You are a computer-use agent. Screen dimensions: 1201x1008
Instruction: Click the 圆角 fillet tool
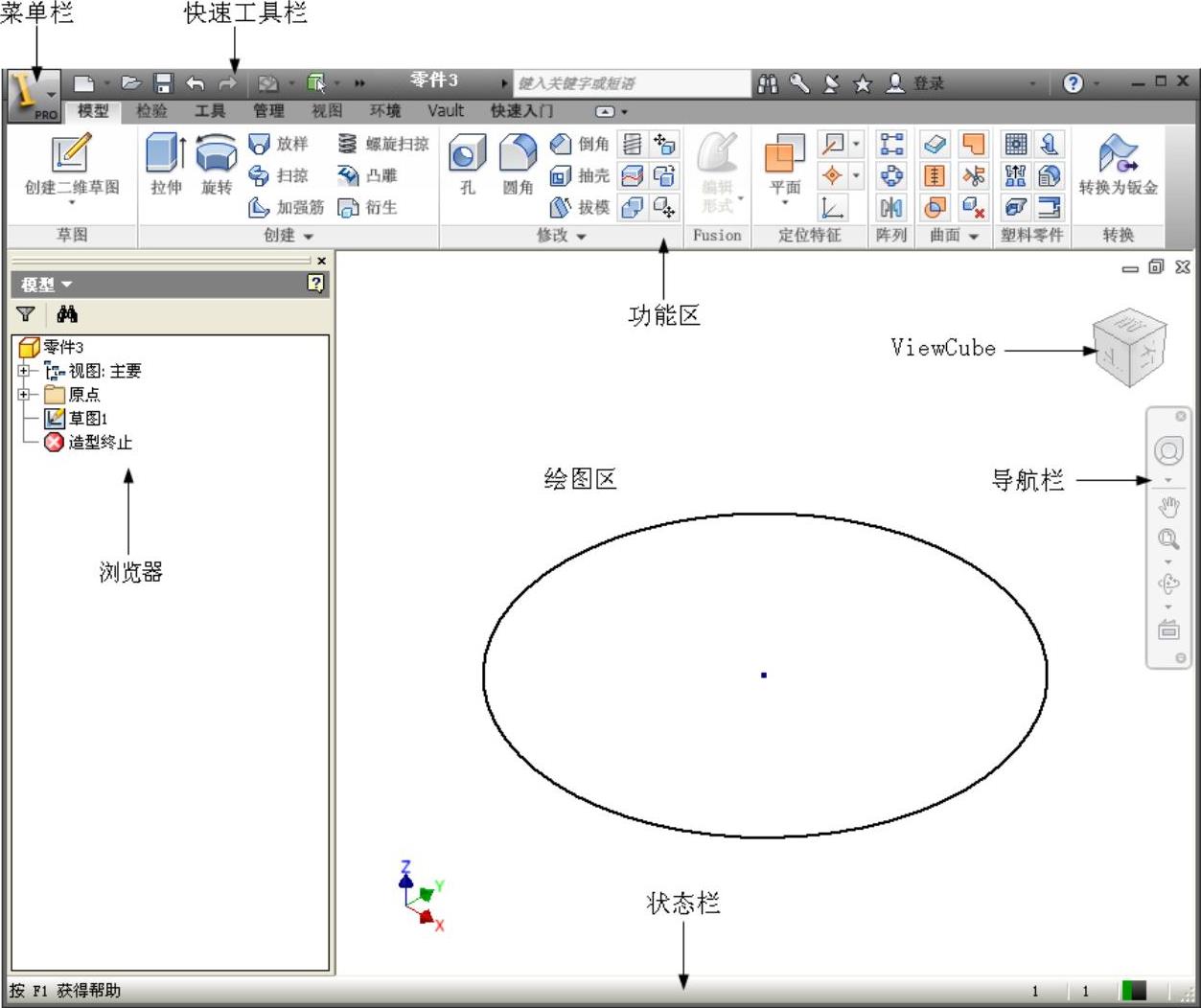tap(518, 165)
